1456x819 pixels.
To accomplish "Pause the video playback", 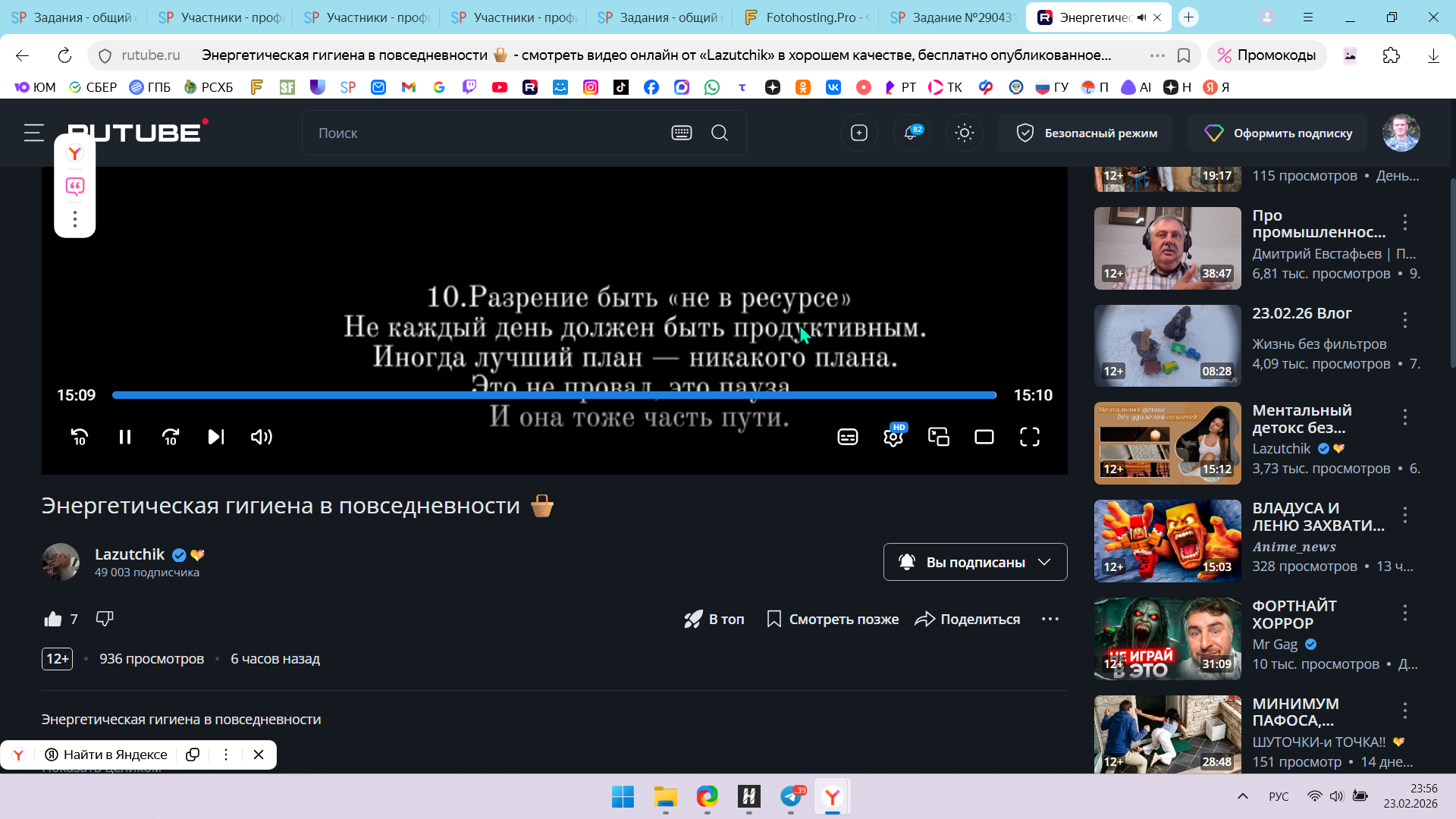I will 125,437.
